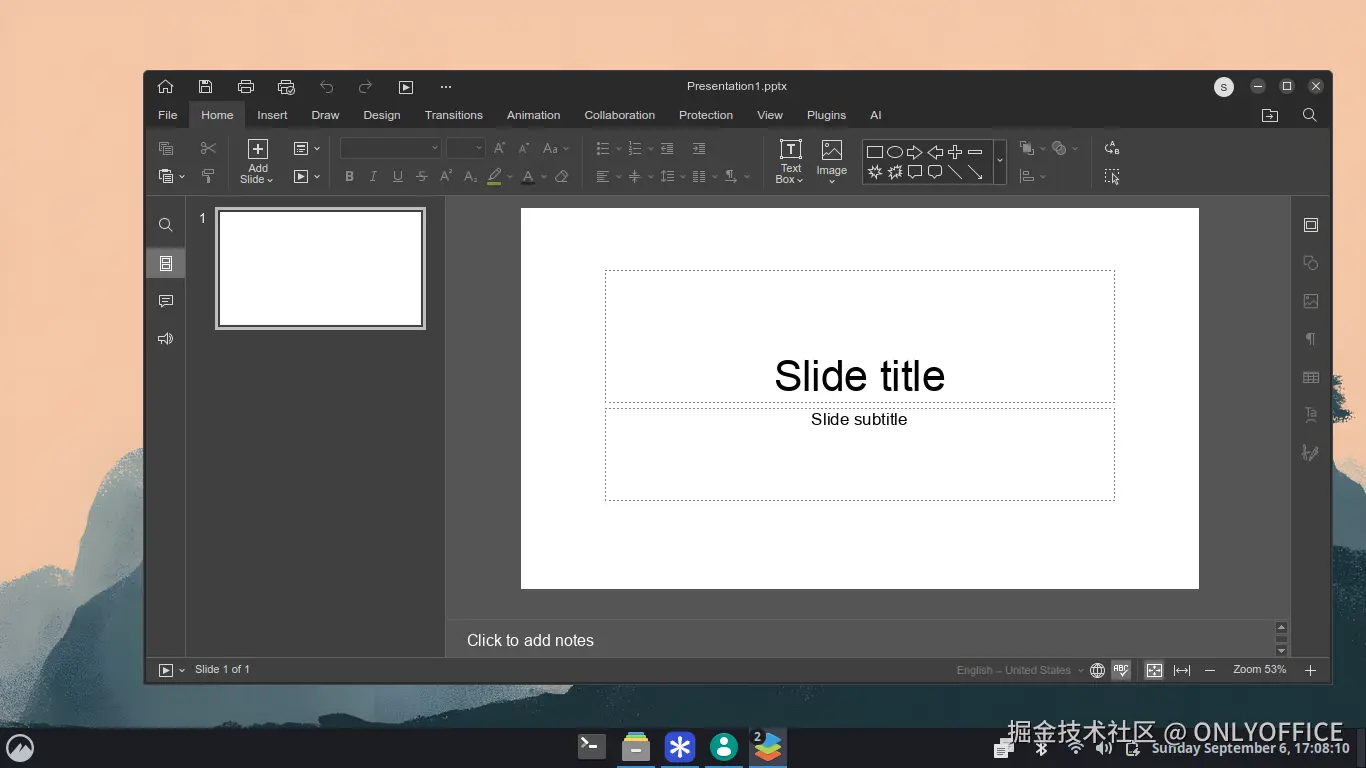This screenshot has height=768, width=1366.
Task: Toggle Fit to slide in status bar
Action: [x=1154, y=670]
